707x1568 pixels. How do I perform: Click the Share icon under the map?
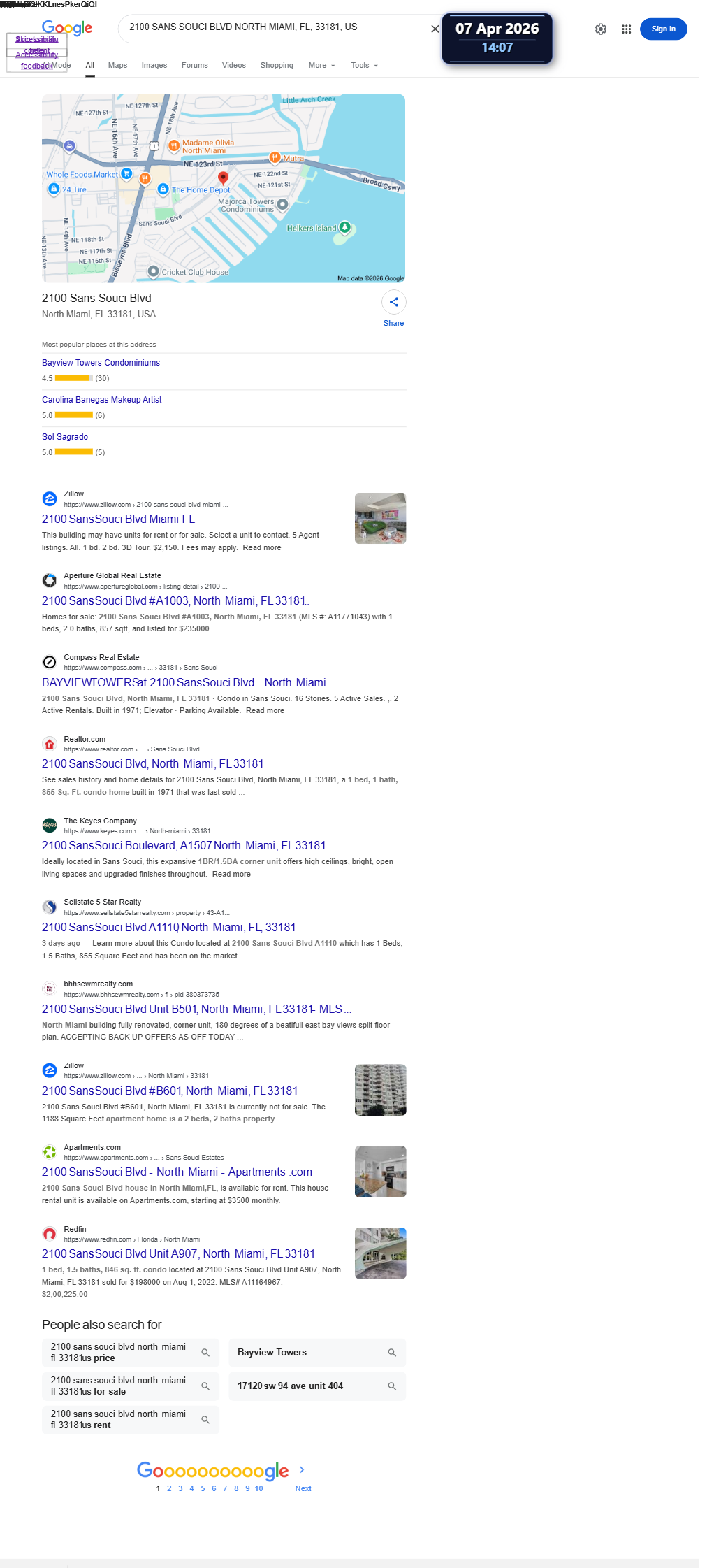pyautogui.click(x=394, y=302)
